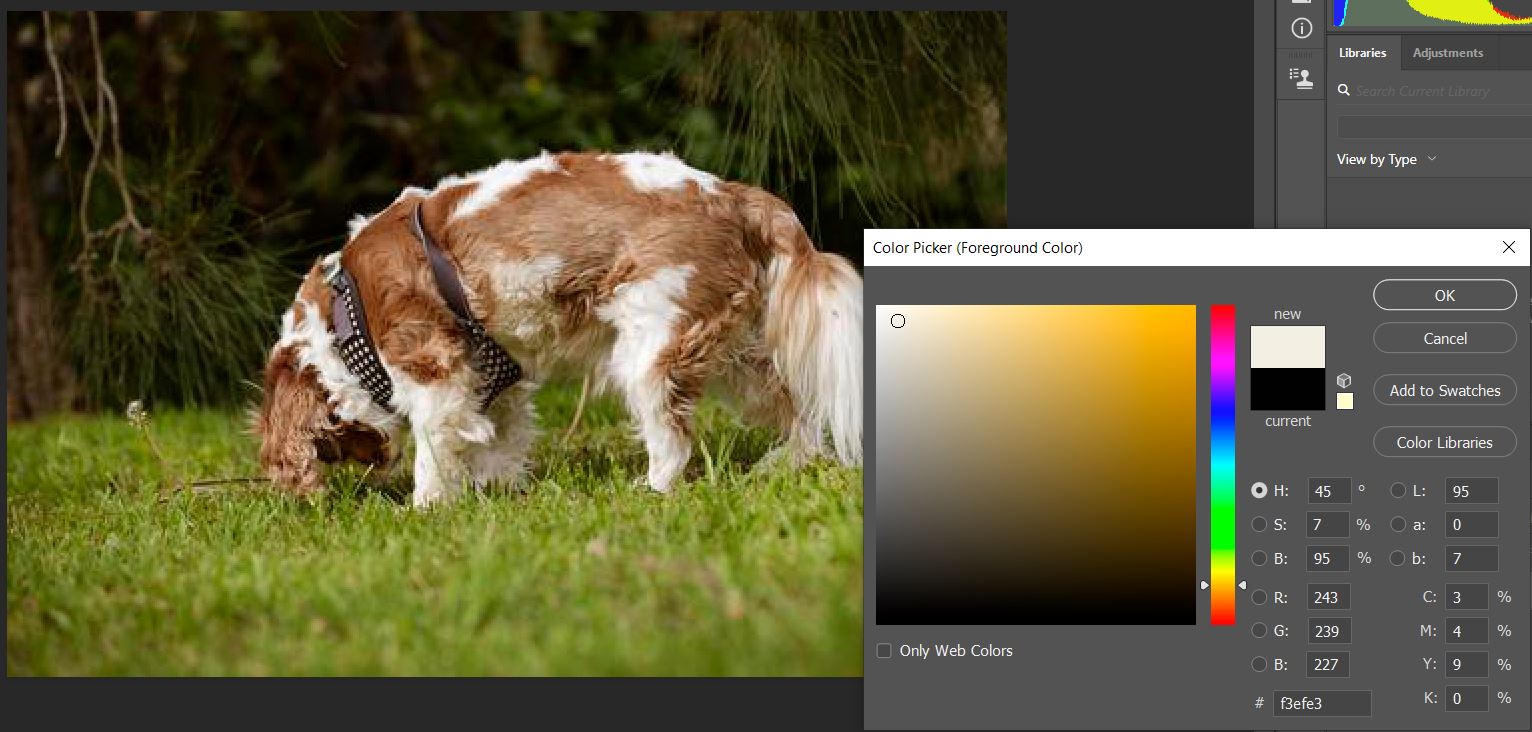This screenshot has height=732, width=1532.
Task: Select the S saturation radio button
Action: [1260, 524]
